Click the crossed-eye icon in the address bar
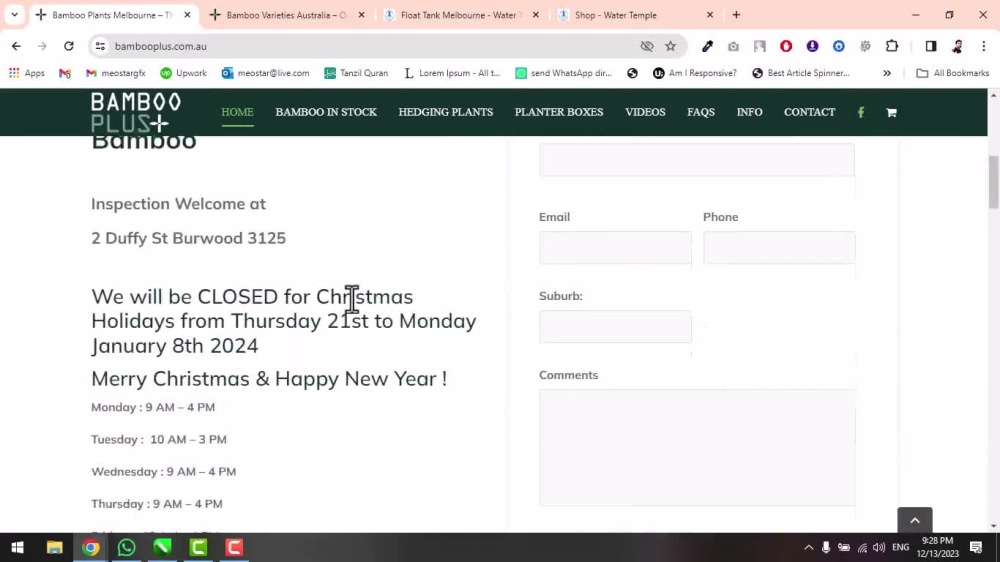Screen dimensions: 1000x562 pyautogui.click(x=647, y=46)
